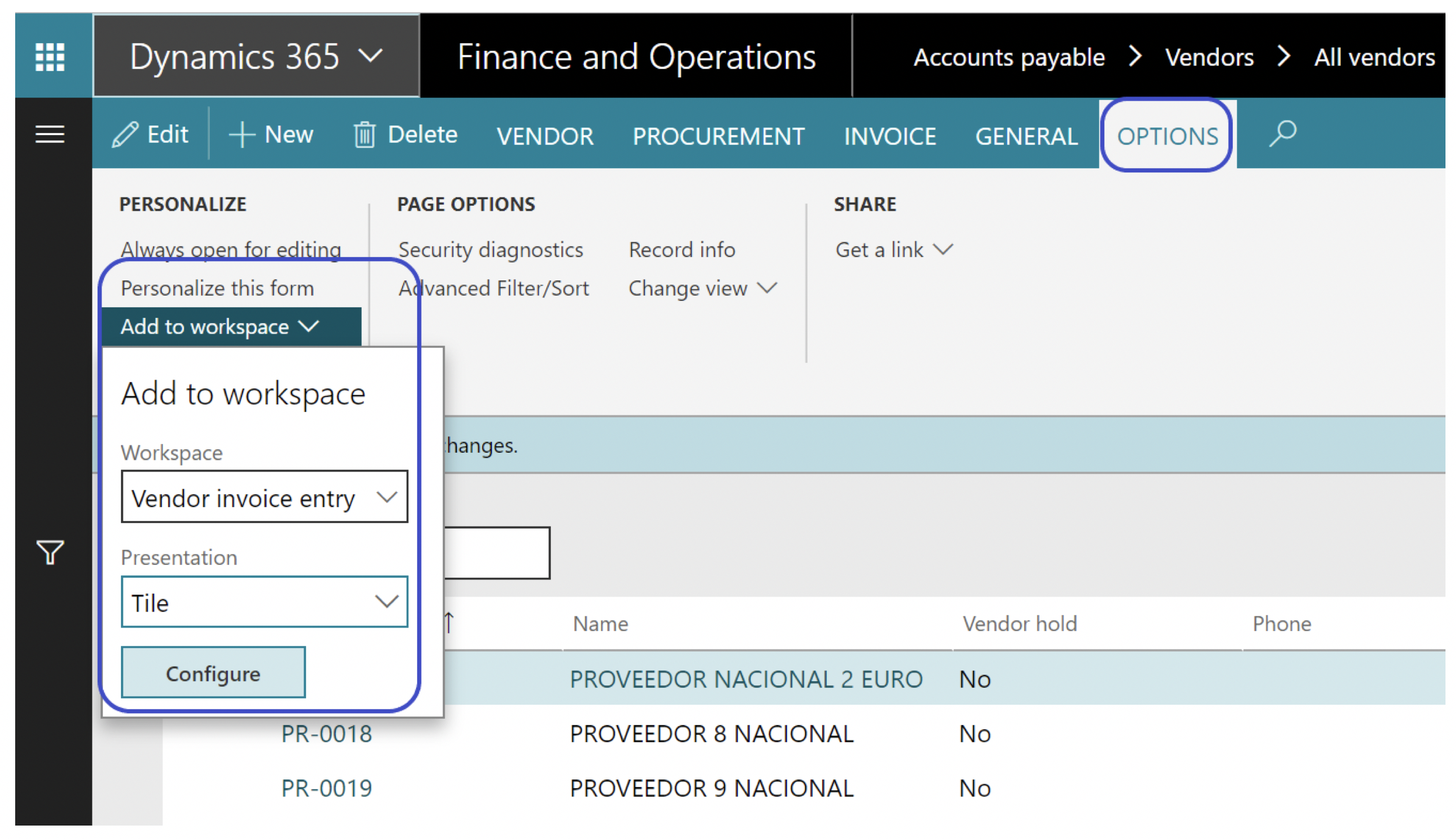Sort by the Vendor hold column header
The image size is (1456, 839).
1020,624
